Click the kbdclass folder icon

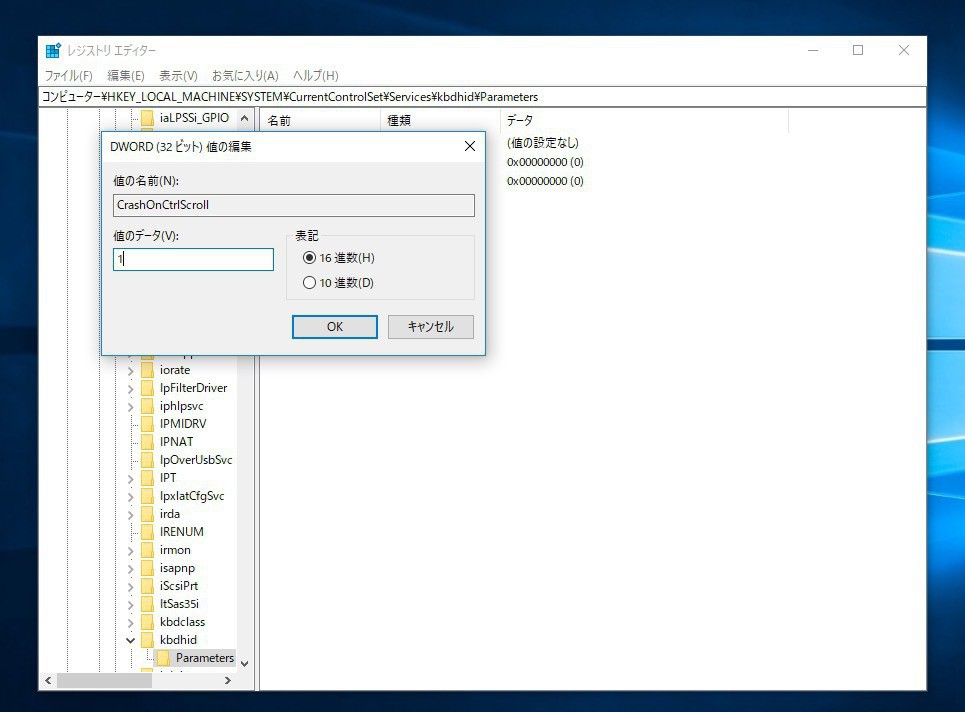tap(147, 622)
